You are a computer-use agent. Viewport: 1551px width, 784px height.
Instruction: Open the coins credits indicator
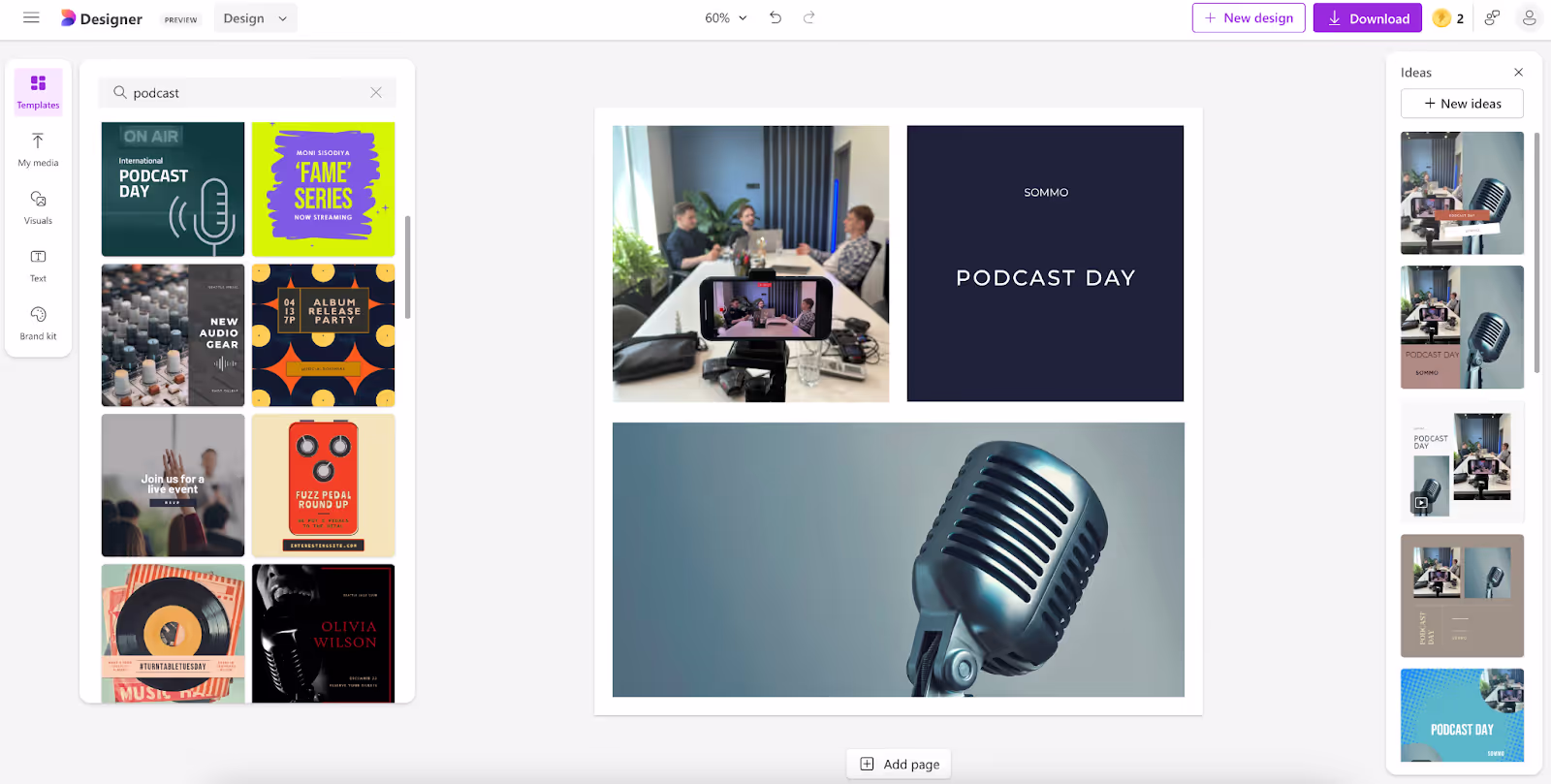click(1448, 18)
